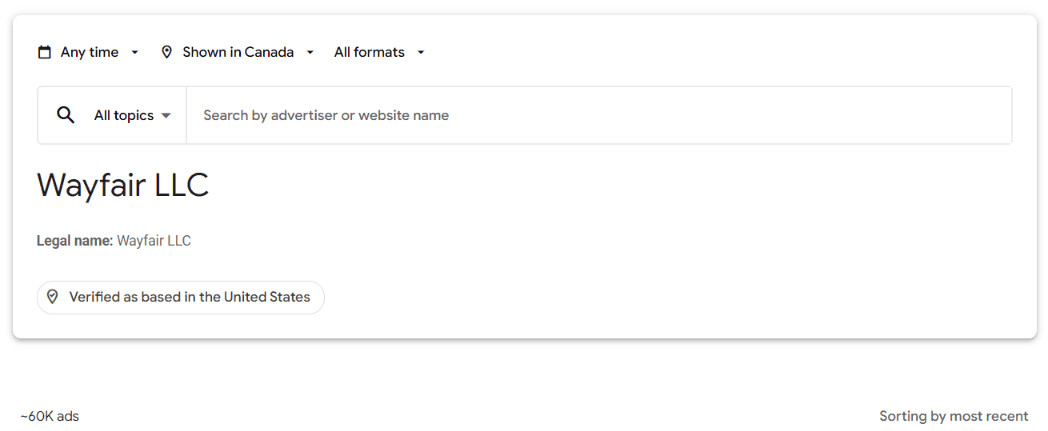Image resolution: width=1048 pixels, height=431 pixels.
Task: Click the All topics label
Action: coord(124,116)
